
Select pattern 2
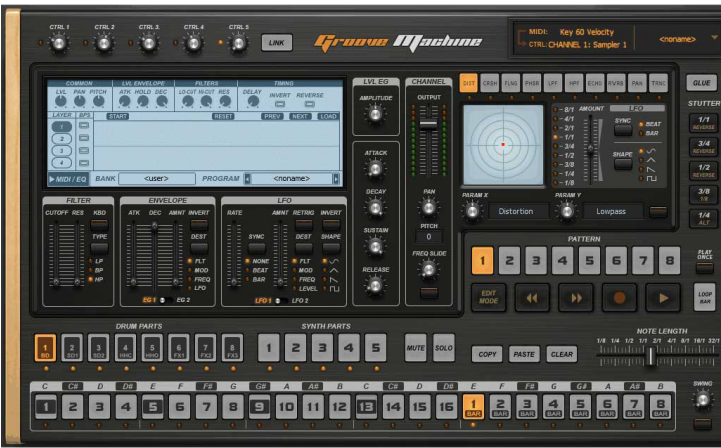(x=509, y=260)
